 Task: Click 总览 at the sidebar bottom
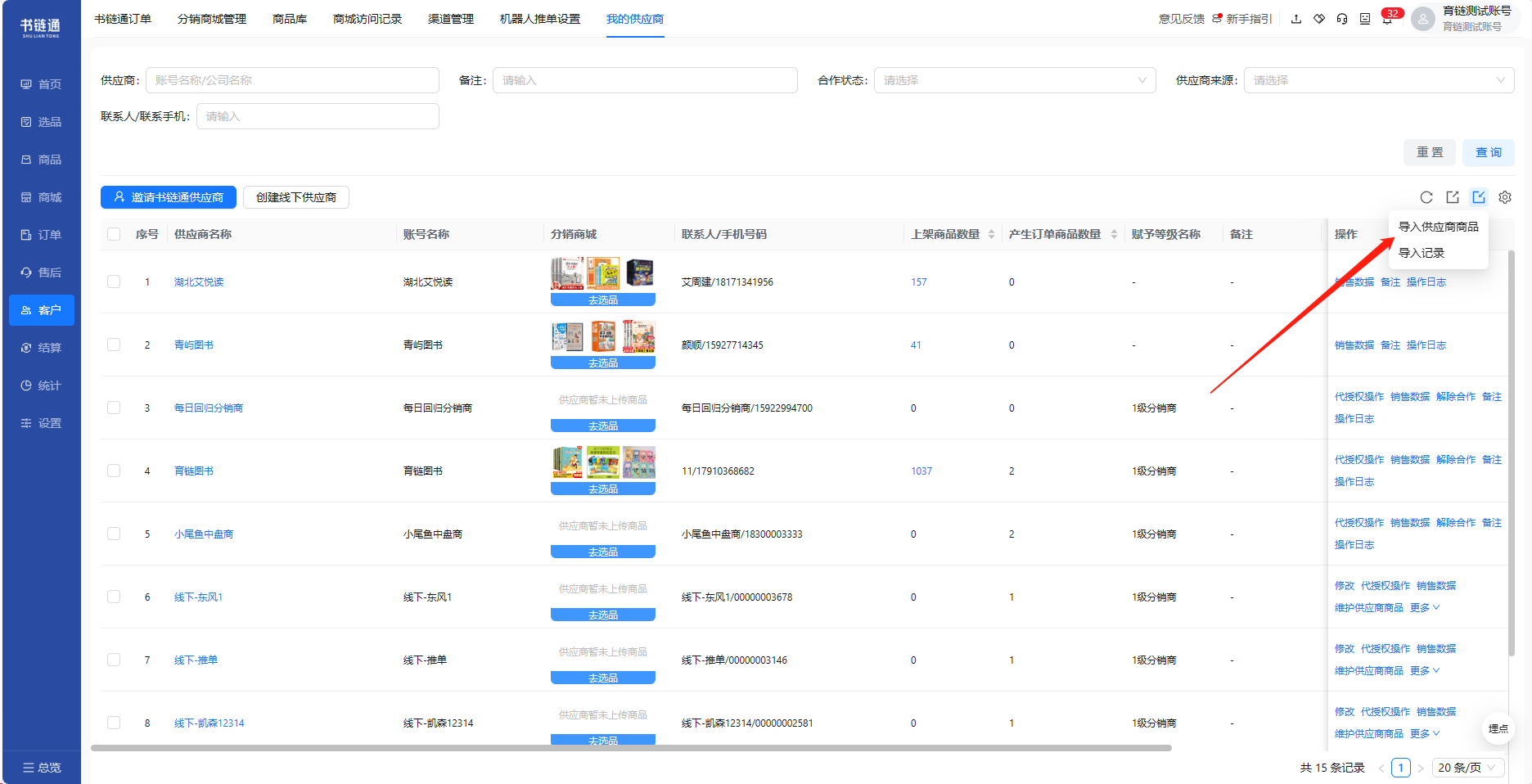click(42, 768)
